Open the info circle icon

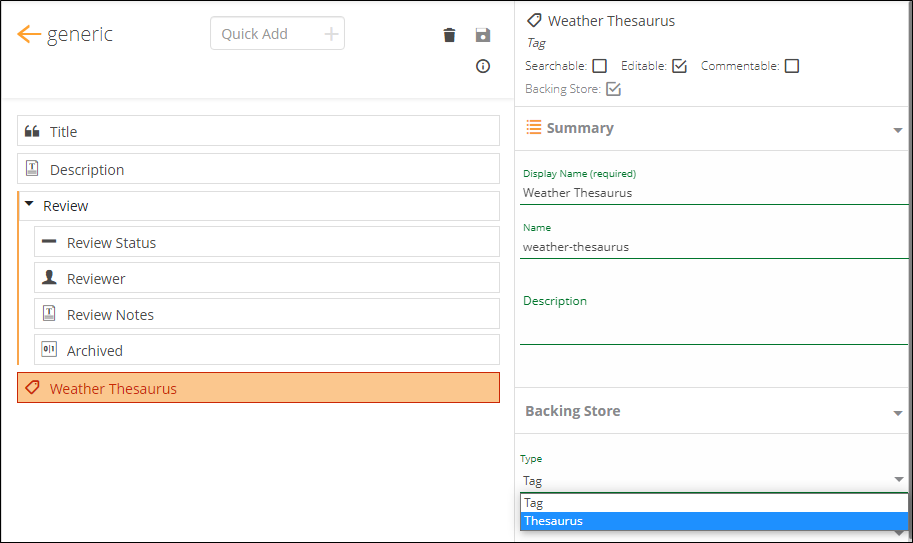point(483,66)
